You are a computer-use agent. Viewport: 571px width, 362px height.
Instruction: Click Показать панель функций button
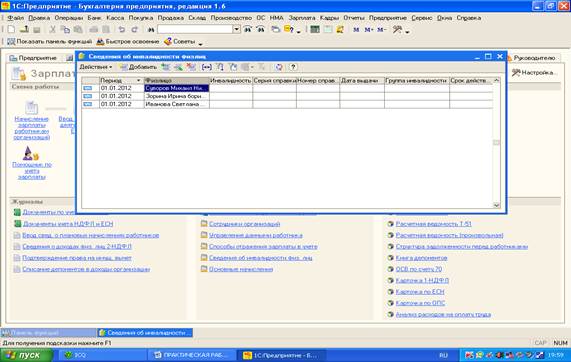(50, 42)
